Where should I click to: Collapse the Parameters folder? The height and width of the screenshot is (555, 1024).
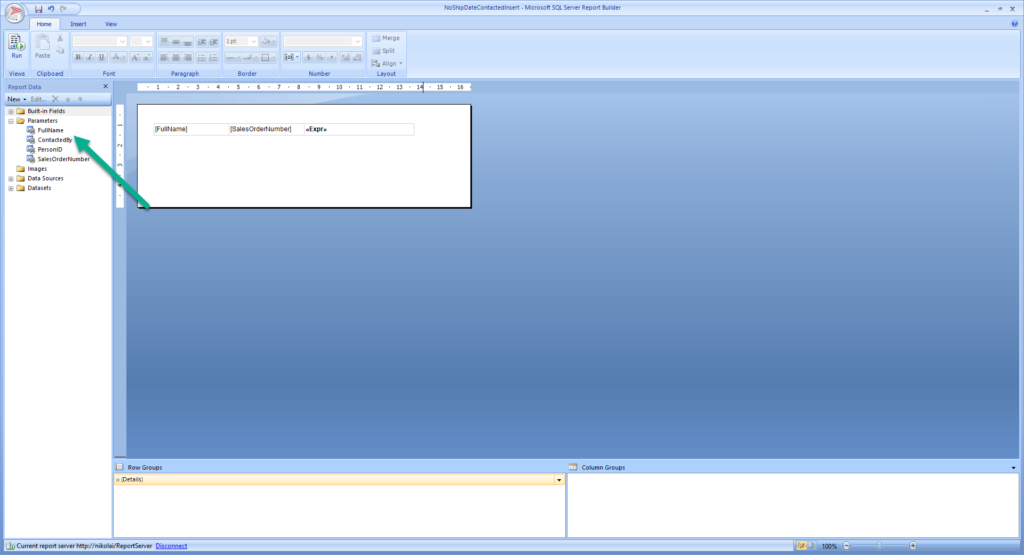coord(10,121)
